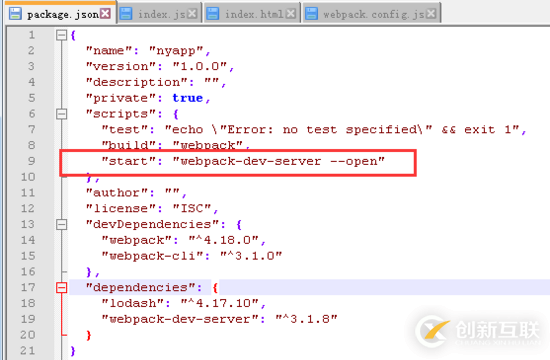Click the "private" key

pos(120,98)
